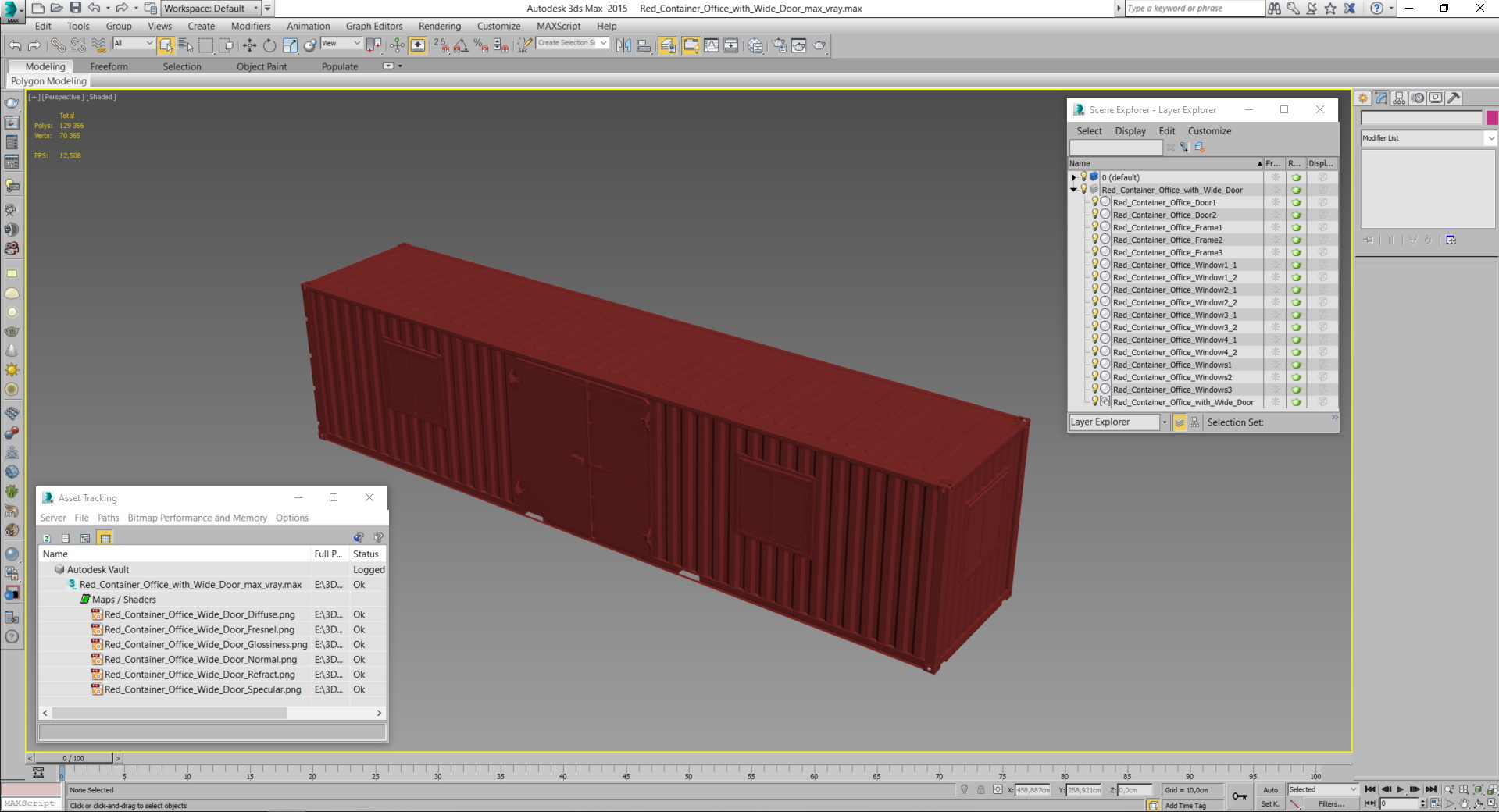Toggle Auto Key mode button

coord(1271,790)
